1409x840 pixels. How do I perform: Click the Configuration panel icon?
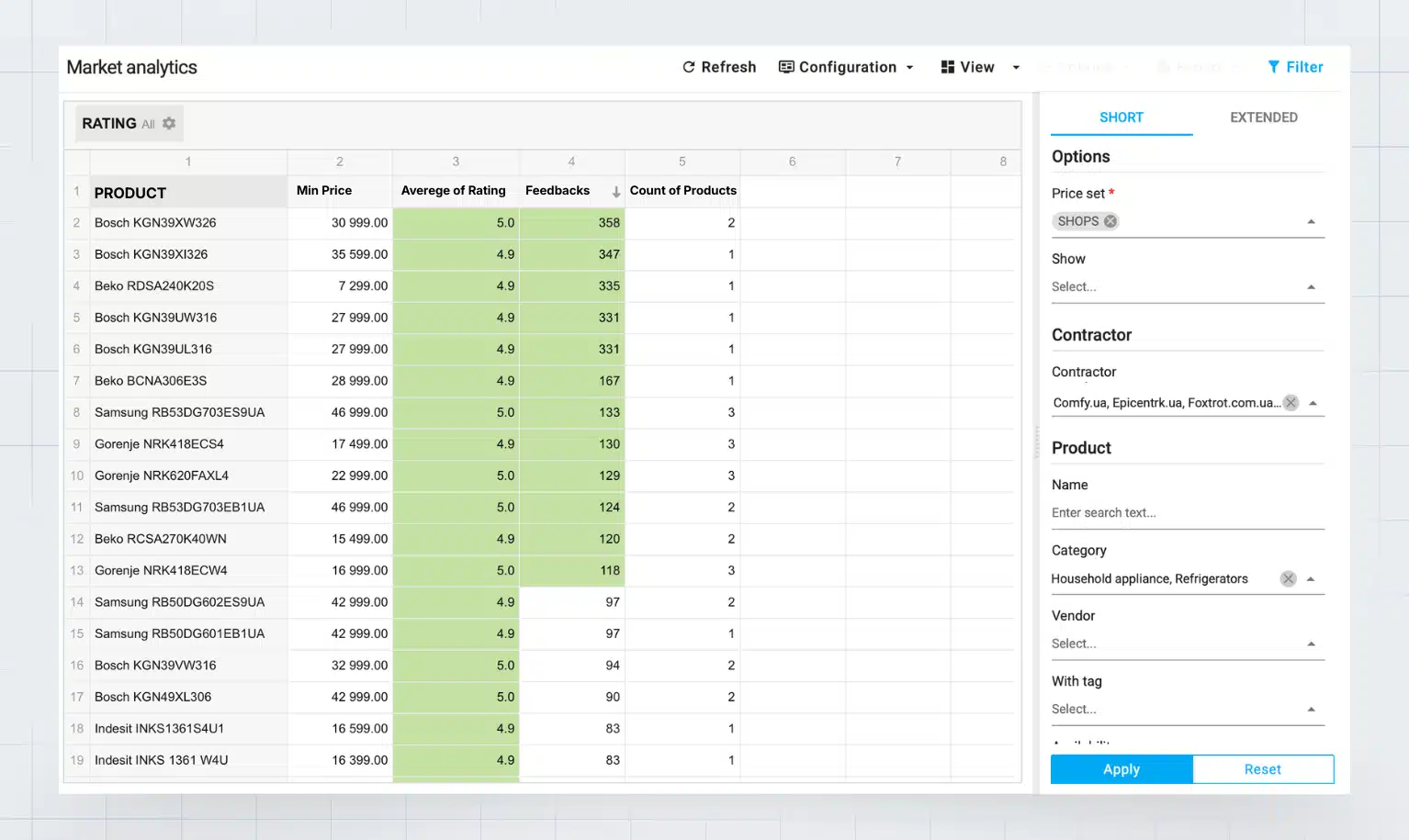coord(786,67)
